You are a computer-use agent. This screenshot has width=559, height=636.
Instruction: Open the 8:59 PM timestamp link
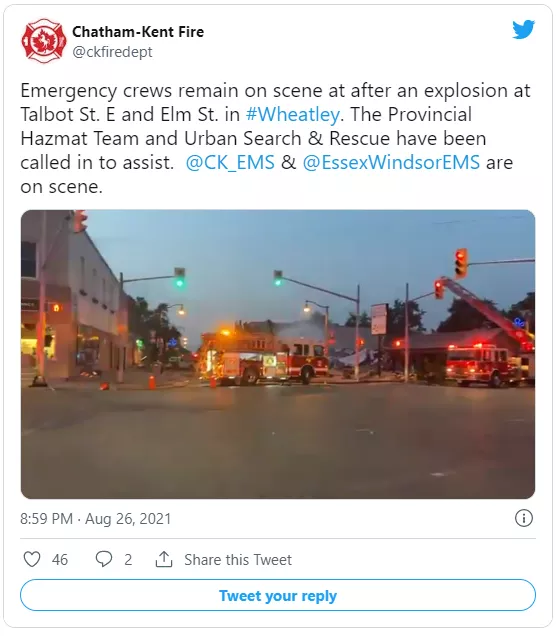(46, 519)
